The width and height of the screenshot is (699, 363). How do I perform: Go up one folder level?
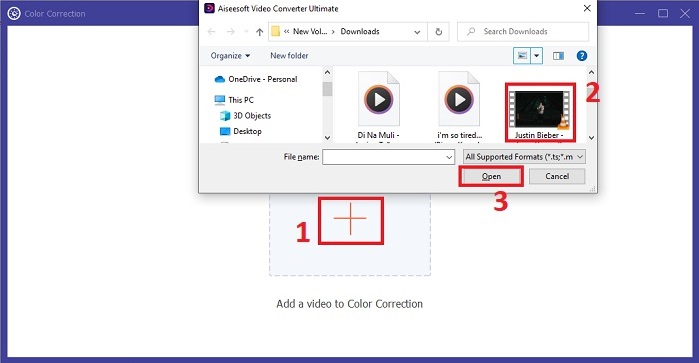pyautogui.click(x=259, y=32)
